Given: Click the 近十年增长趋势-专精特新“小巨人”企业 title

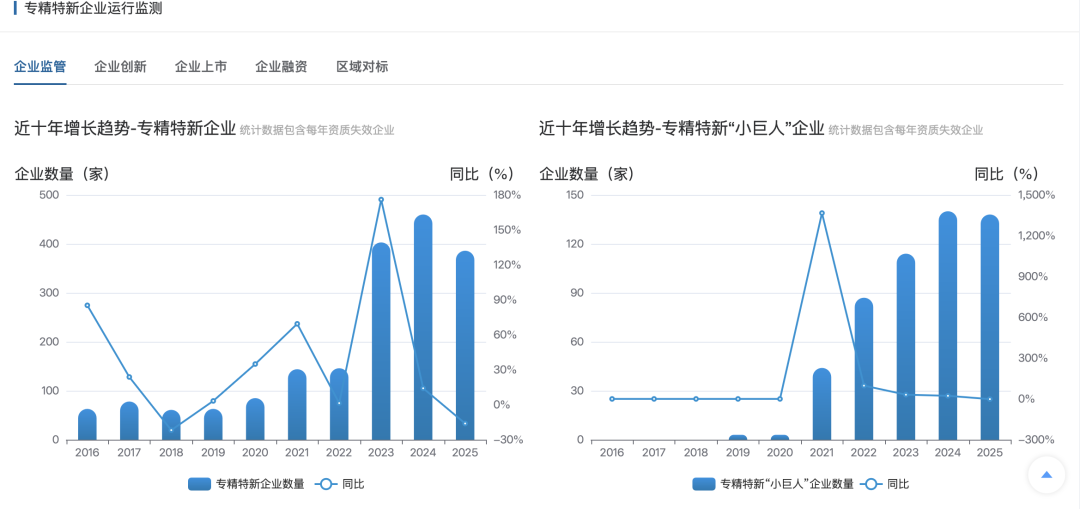Looking at the screenshot, I should point(682,129).
